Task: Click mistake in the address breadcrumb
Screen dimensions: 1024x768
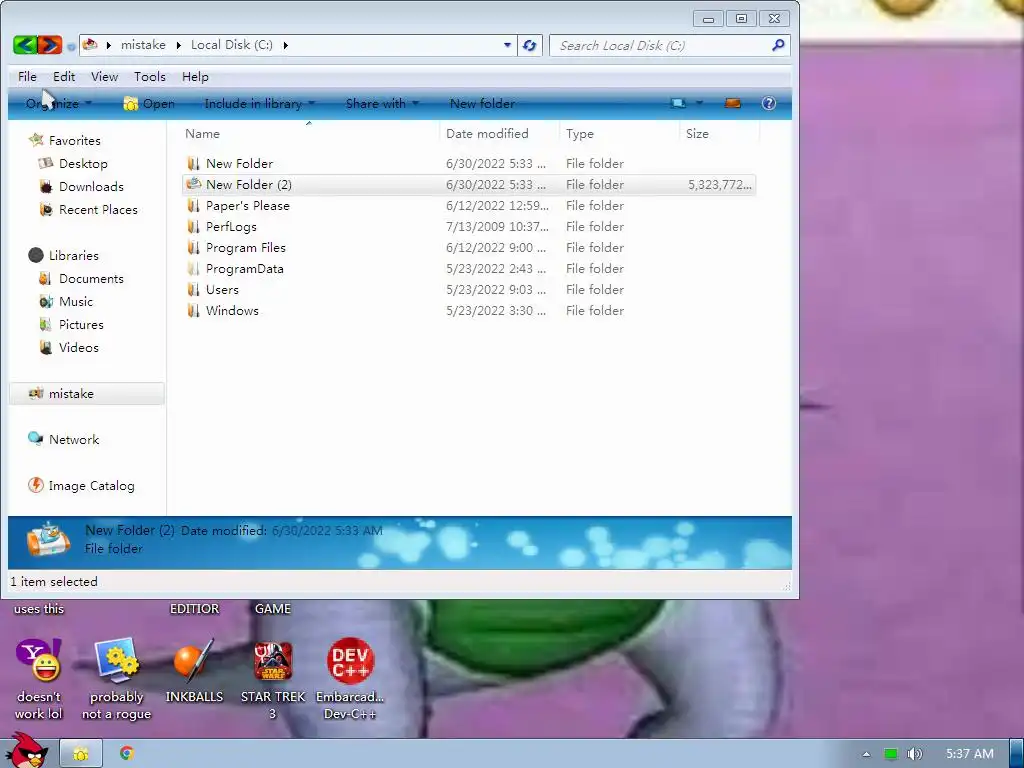Action: (143, 45)
